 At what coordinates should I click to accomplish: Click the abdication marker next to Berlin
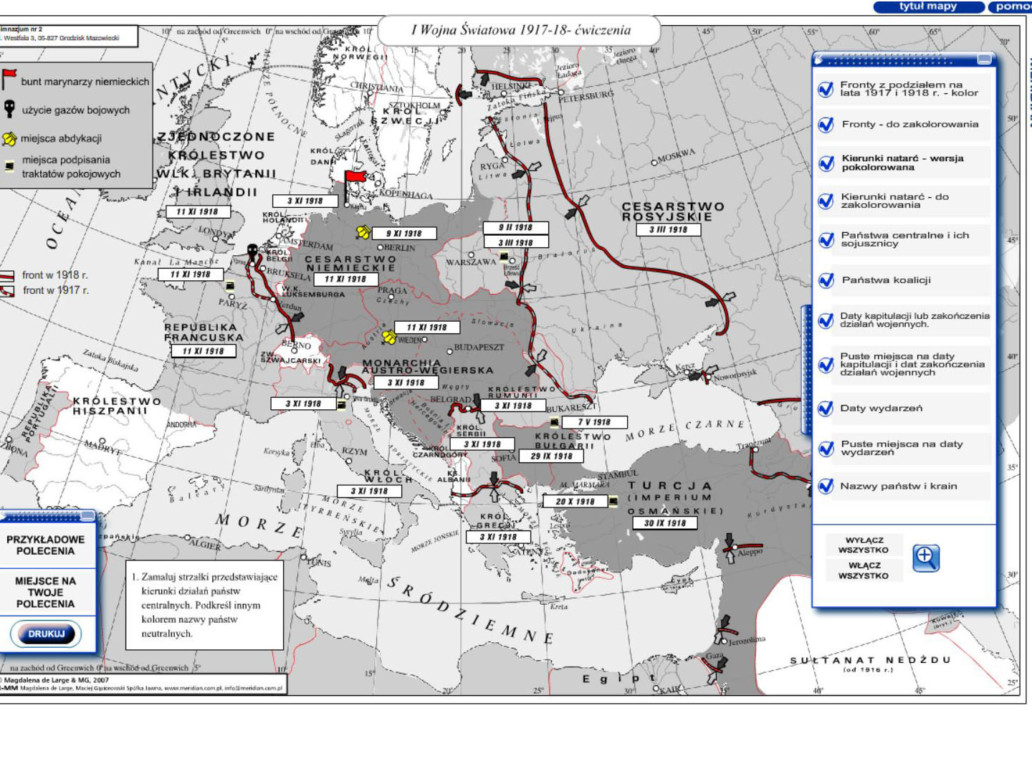click(x=360, y=233)
